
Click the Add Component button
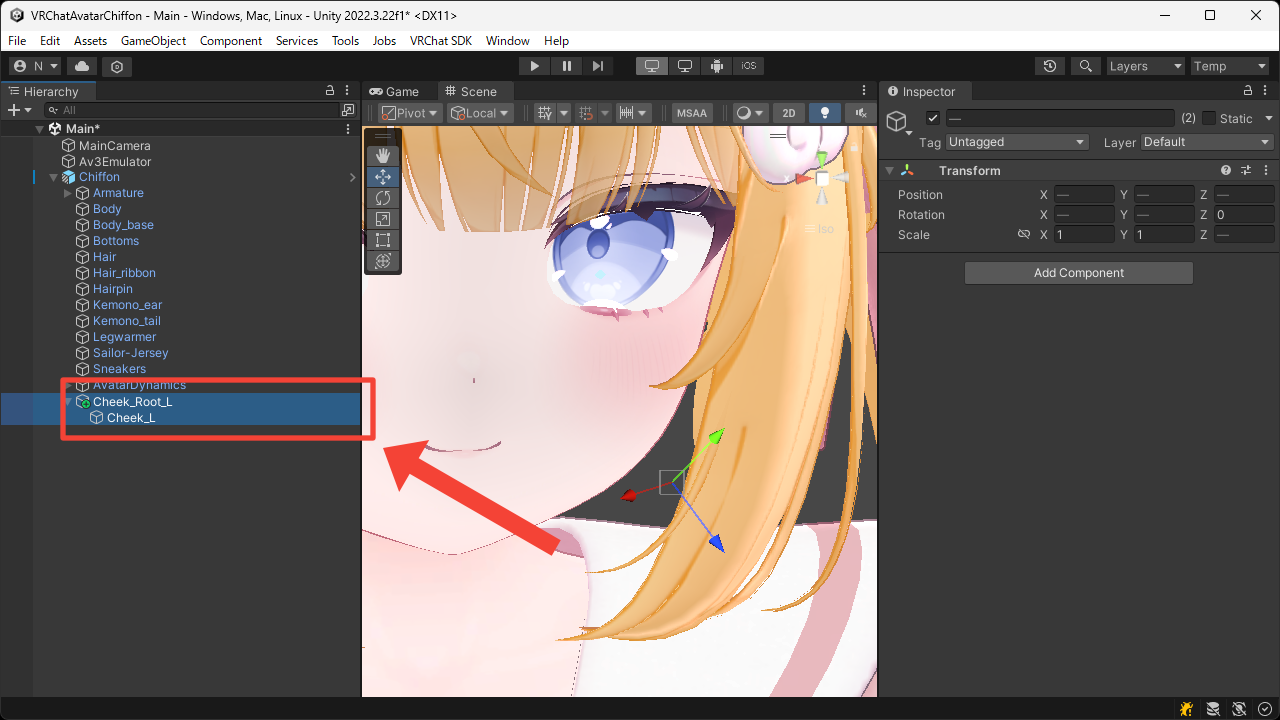[1078, 272]
